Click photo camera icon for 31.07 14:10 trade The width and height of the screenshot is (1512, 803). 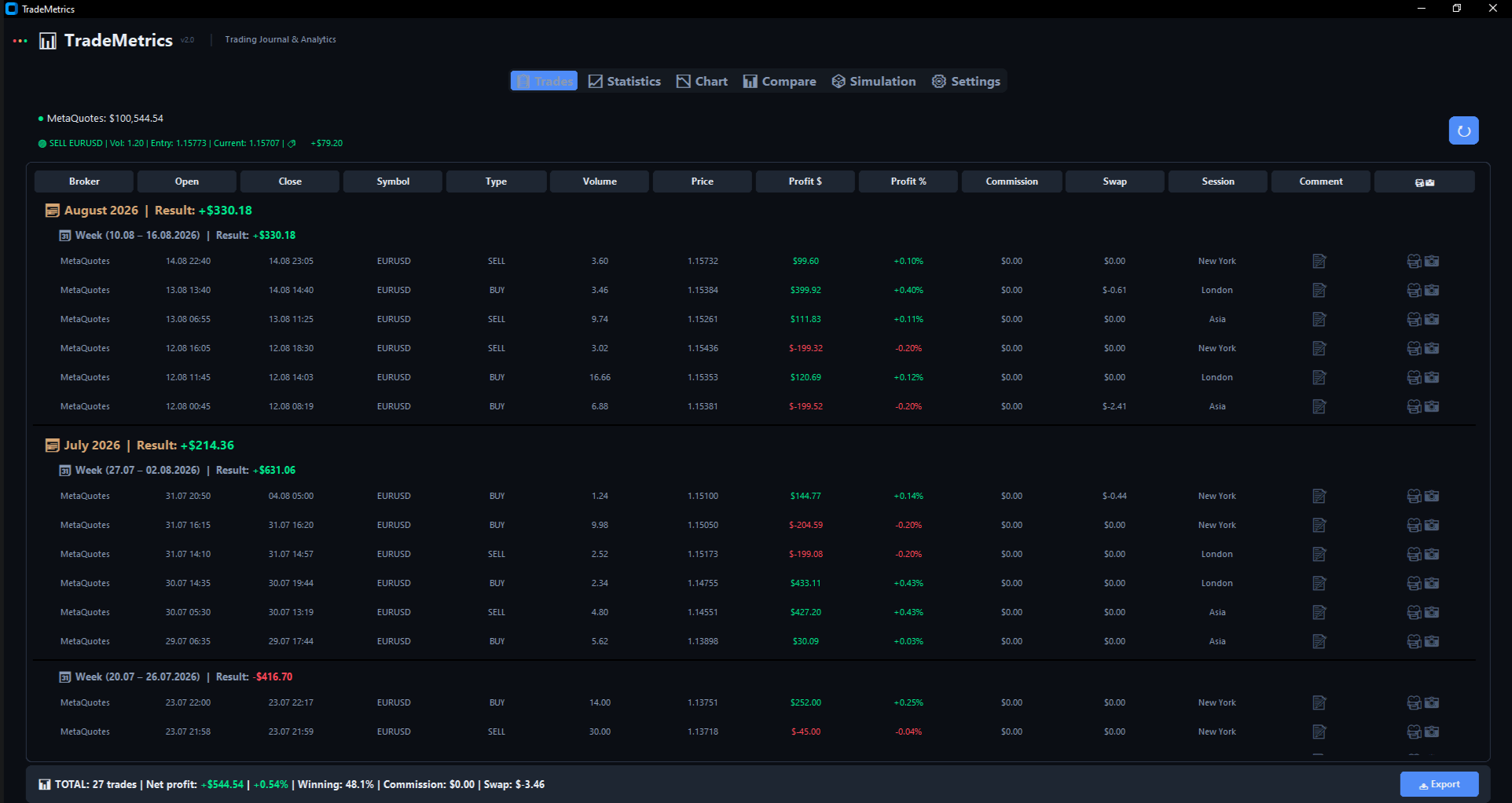coord(1432,554)
